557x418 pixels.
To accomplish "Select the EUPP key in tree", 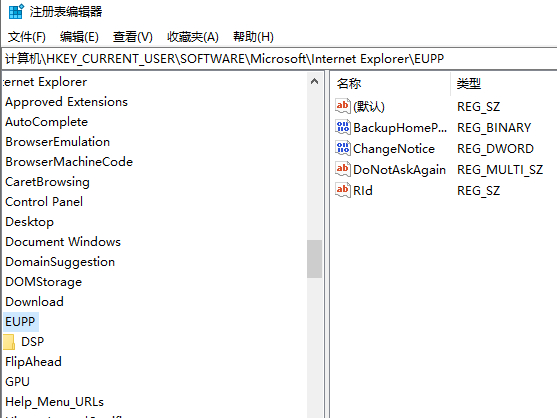I will [x=20, y=322].
